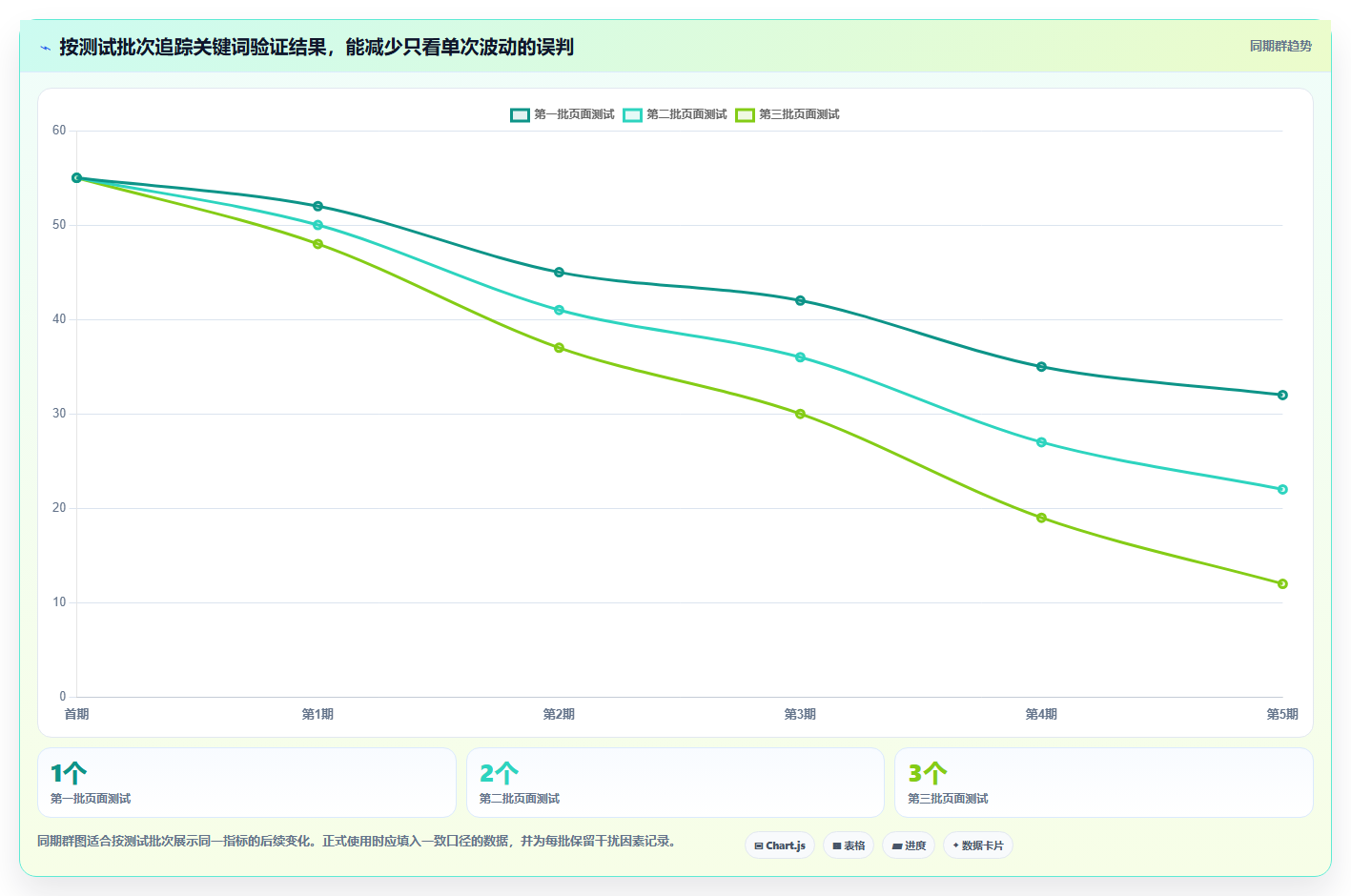Click second batch data point at 第4期

pos(1041,442)
